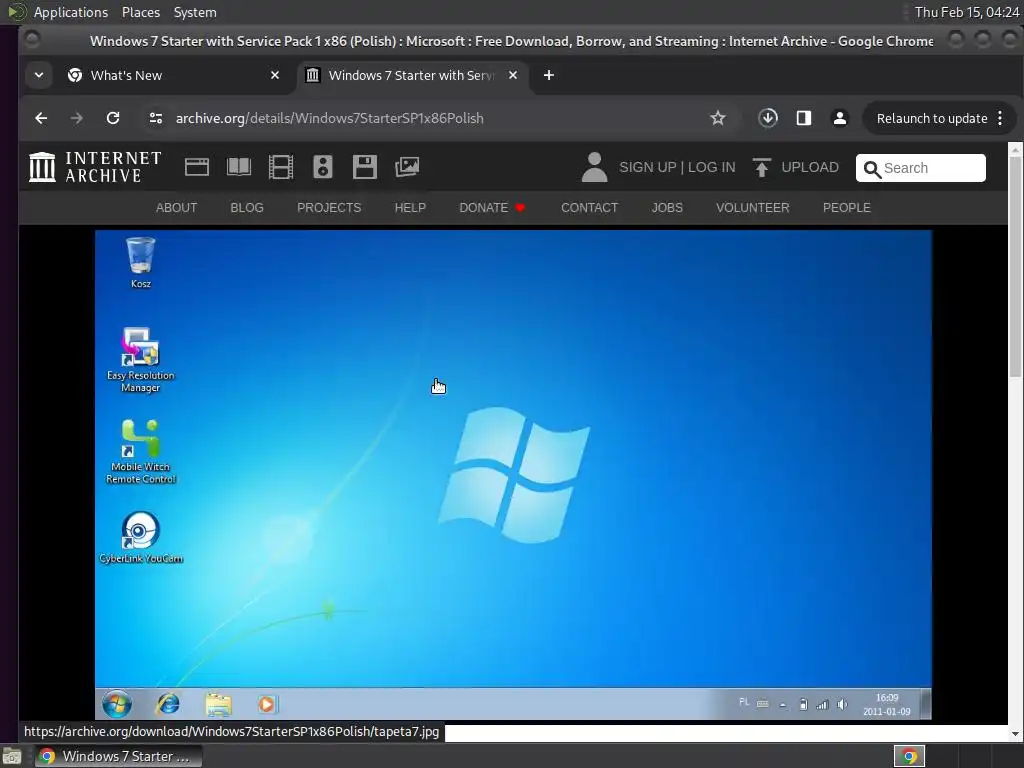This screenshot has height=768, width=1024.
Task: Click the scrollbar down arrow
Action: tap(1015, 734)
